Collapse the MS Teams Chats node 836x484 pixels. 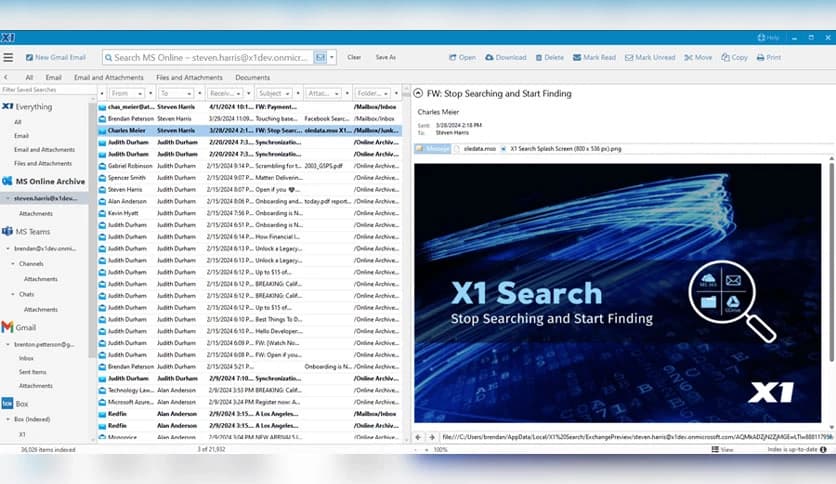[x=13, y=294]
